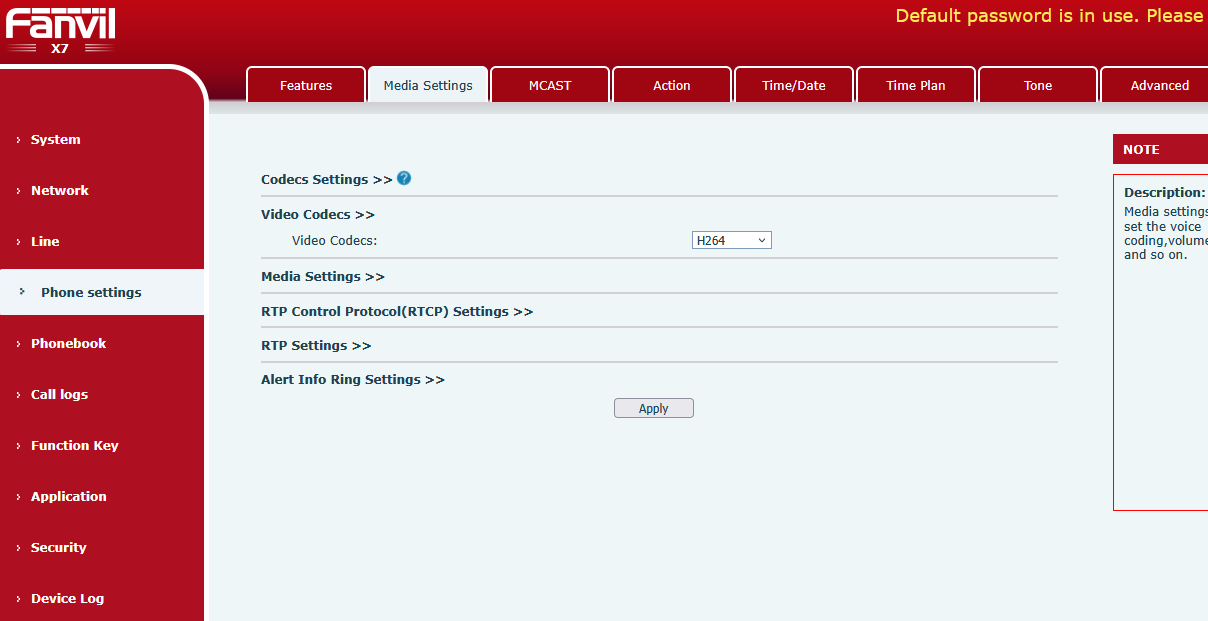Screen dimensions: 1208x621
Task: Open the Advanced tab
Action: coord(1159,86)
